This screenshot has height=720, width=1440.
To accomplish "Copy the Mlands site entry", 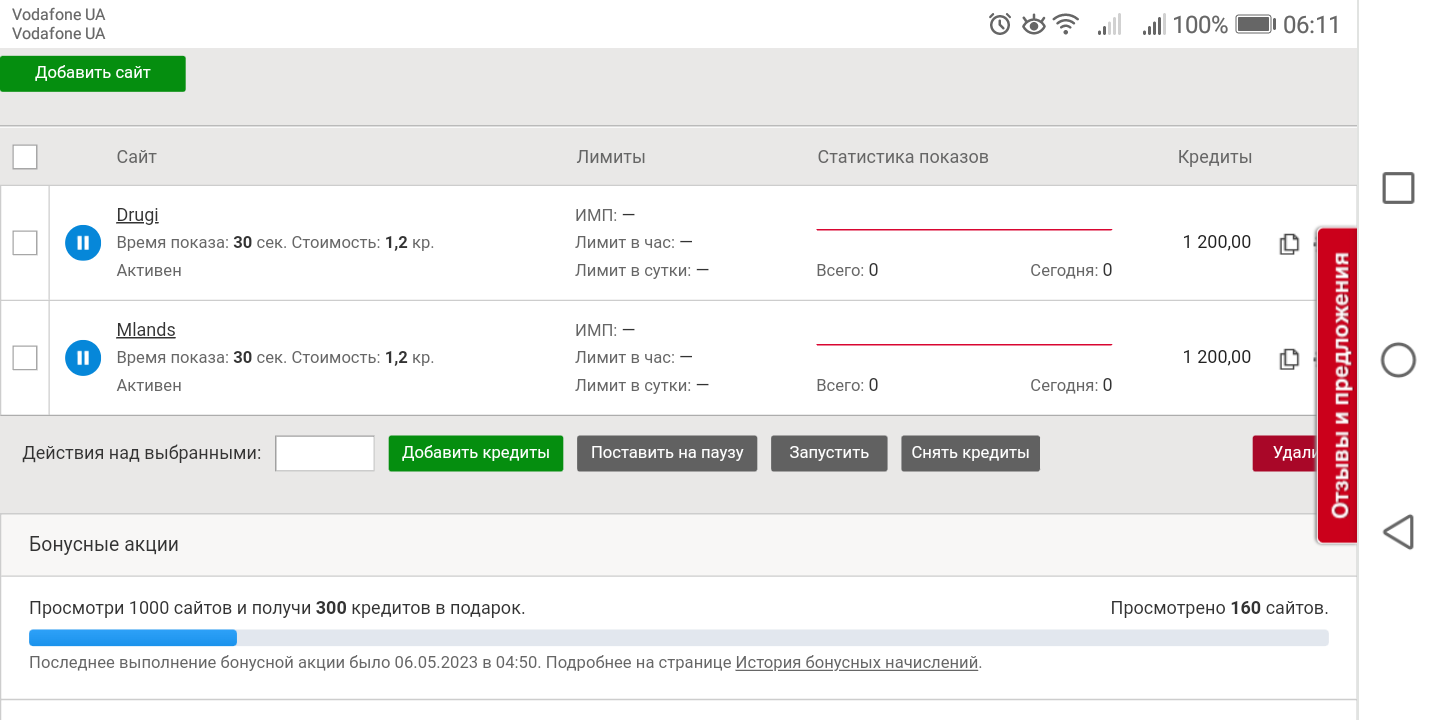I will click(x=1289, y=358).
